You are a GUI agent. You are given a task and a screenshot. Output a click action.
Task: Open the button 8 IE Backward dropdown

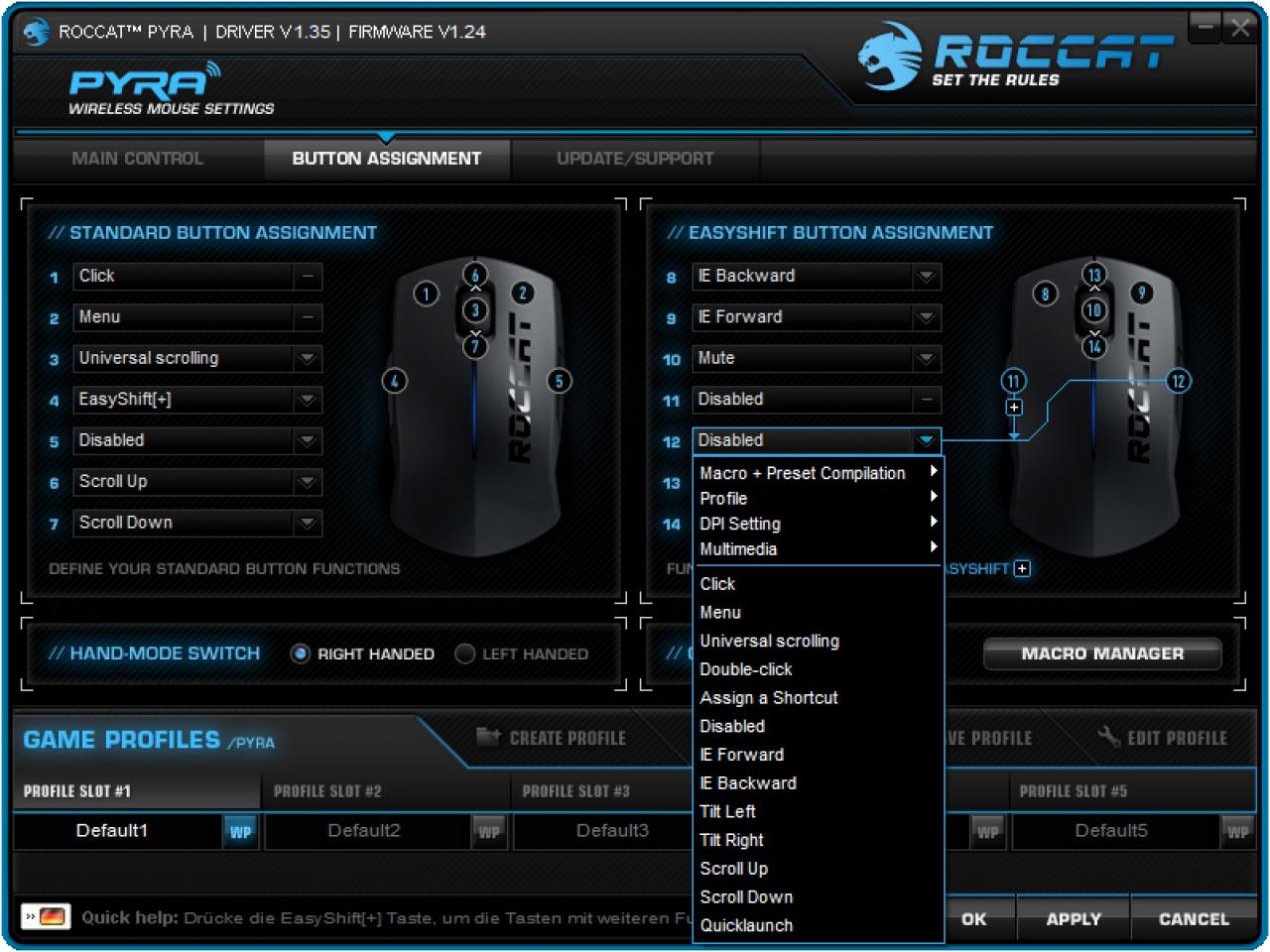[926, 277]
